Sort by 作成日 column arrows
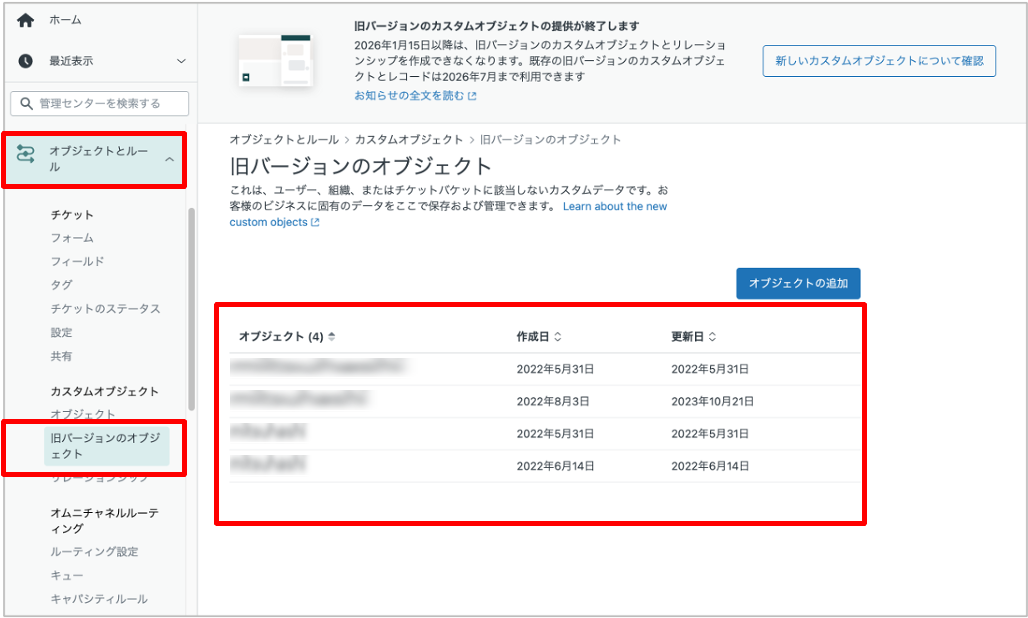Image resolution: width=1028 pixels, height=618 pixels. (558, 337)
